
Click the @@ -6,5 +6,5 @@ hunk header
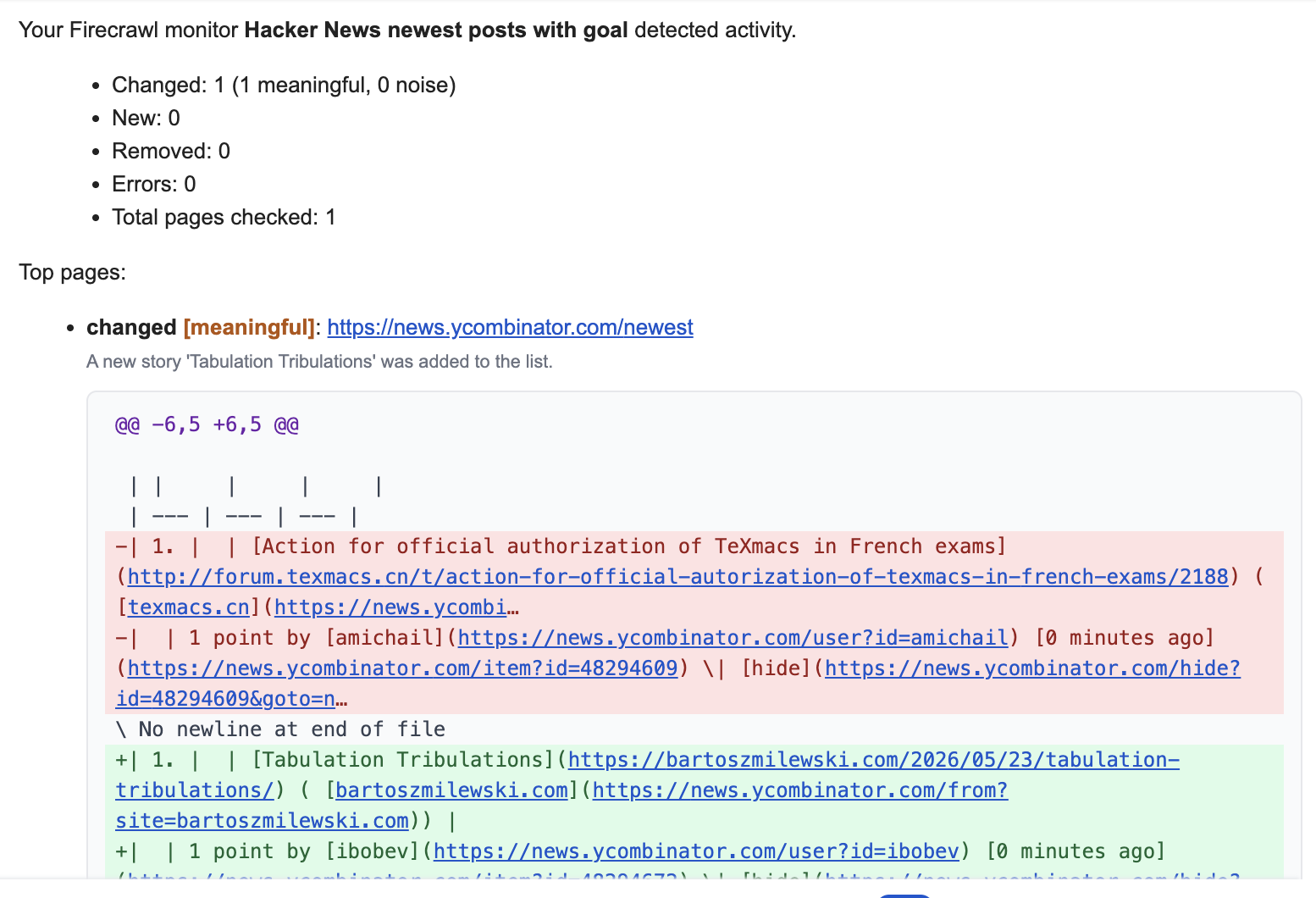tap(207, 424)
